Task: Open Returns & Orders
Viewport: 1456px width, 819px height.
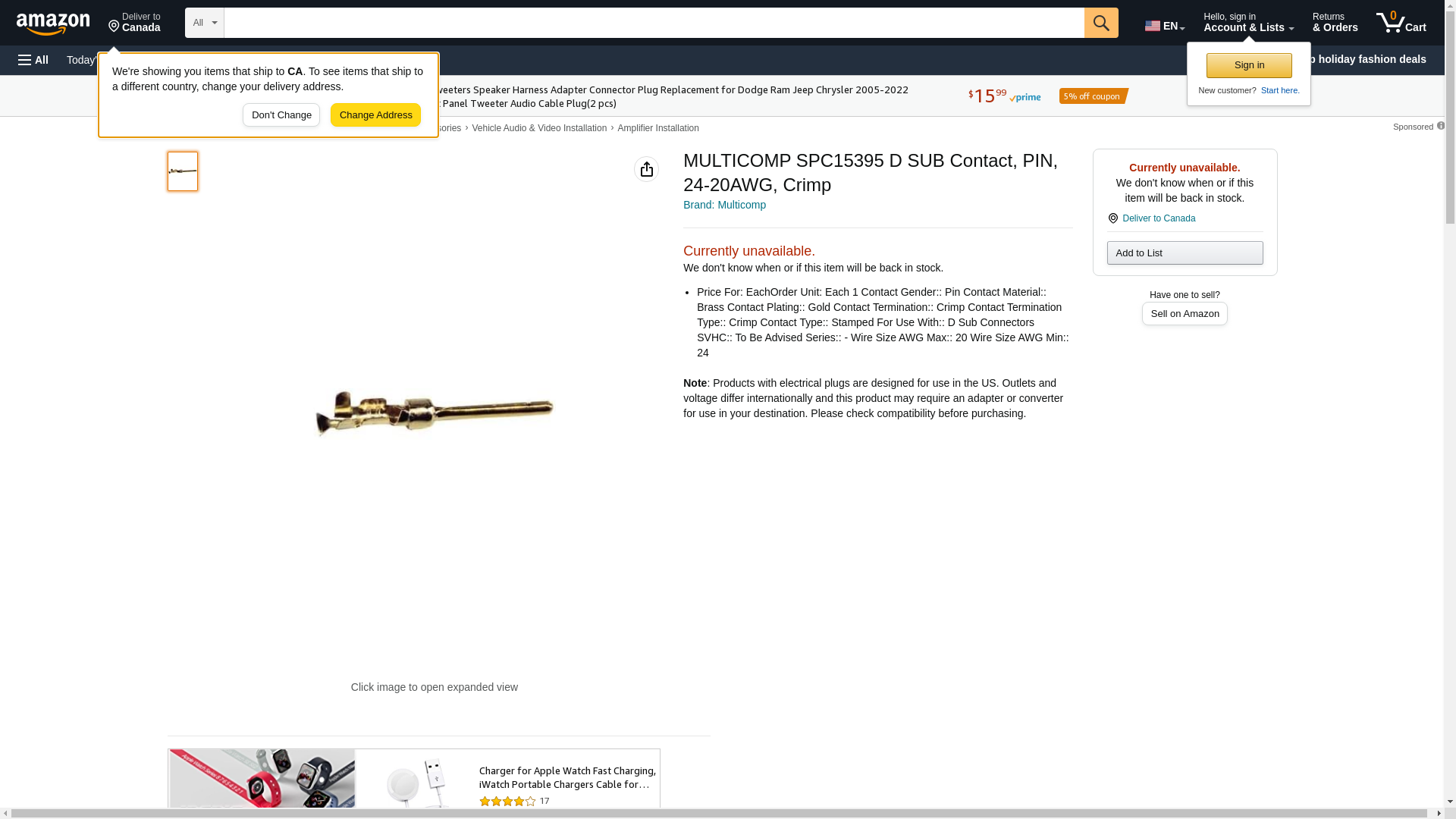Action: point(1335,23)
